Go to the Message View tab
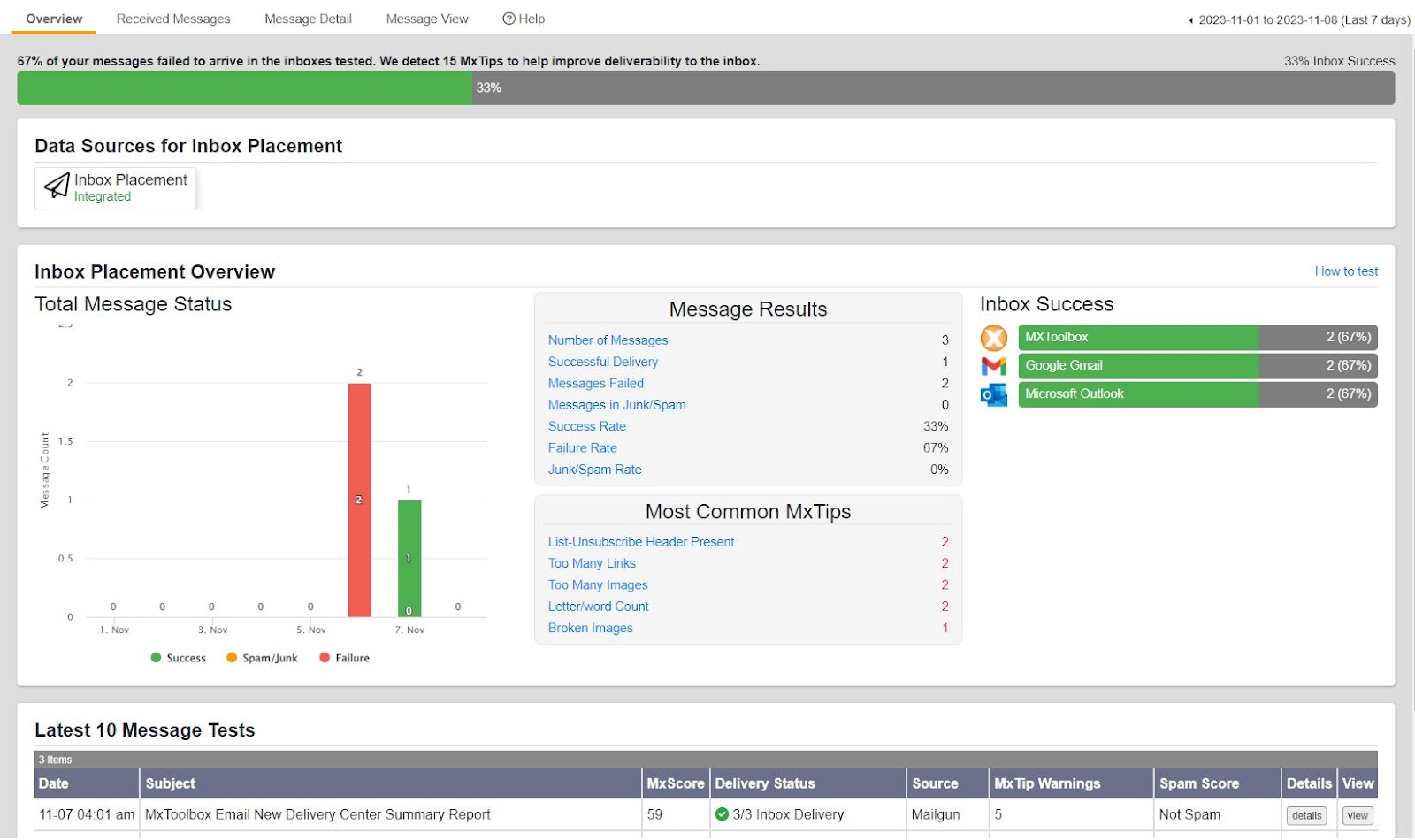 point(427,19)
